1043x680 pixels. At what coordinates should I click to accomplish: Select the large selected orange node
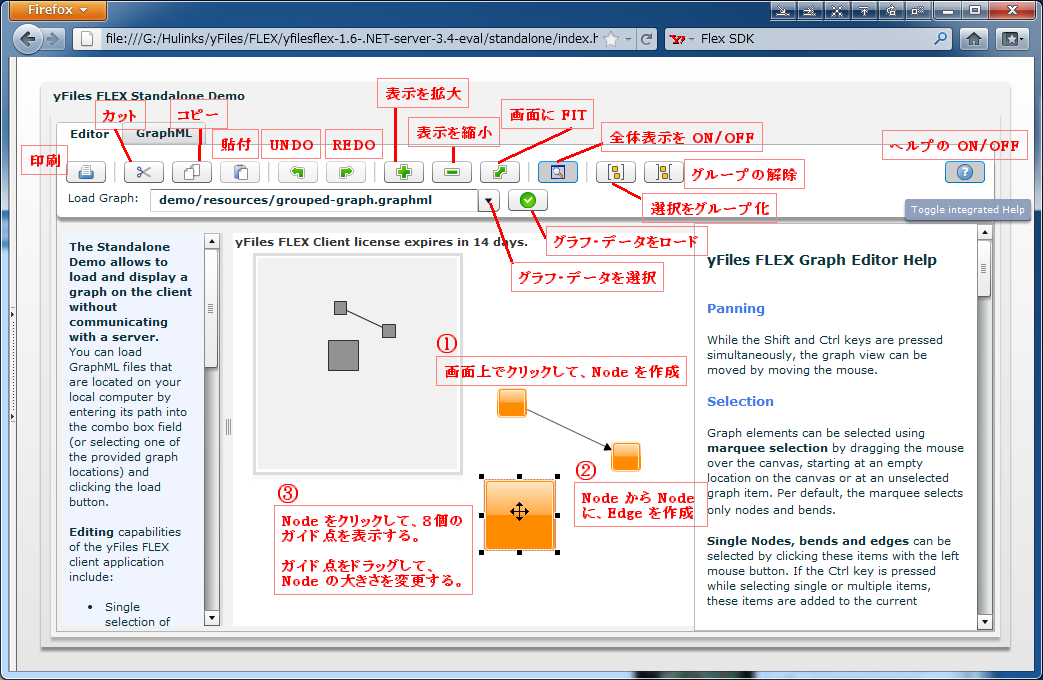[520, 515]
